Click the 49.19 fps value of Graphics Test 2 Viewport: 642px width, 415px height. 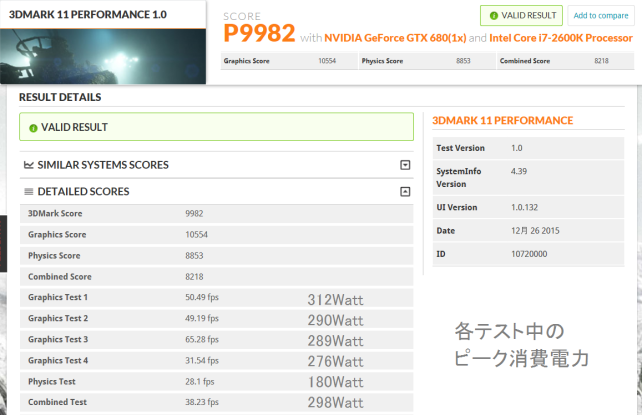coord(202,318)
